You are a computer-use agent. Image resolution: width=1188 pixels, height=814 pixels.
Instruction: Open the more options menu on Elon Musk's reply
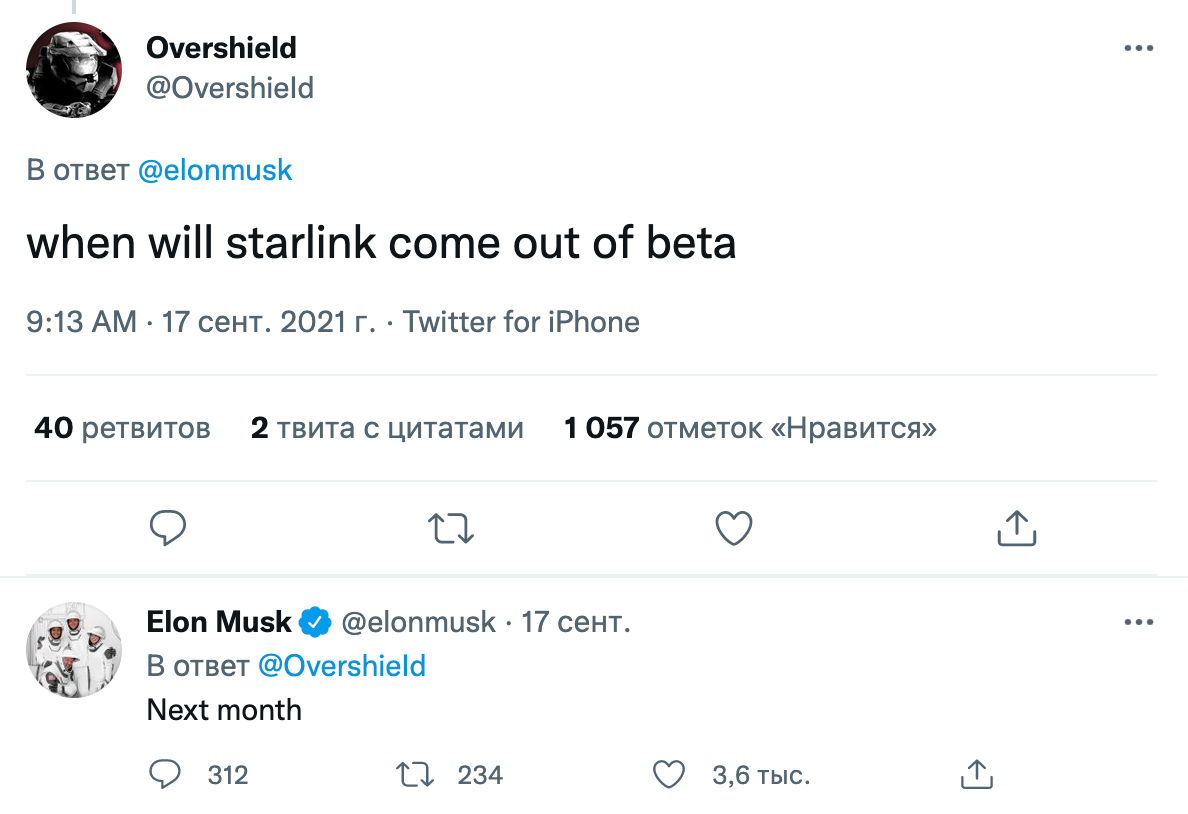1139,621
